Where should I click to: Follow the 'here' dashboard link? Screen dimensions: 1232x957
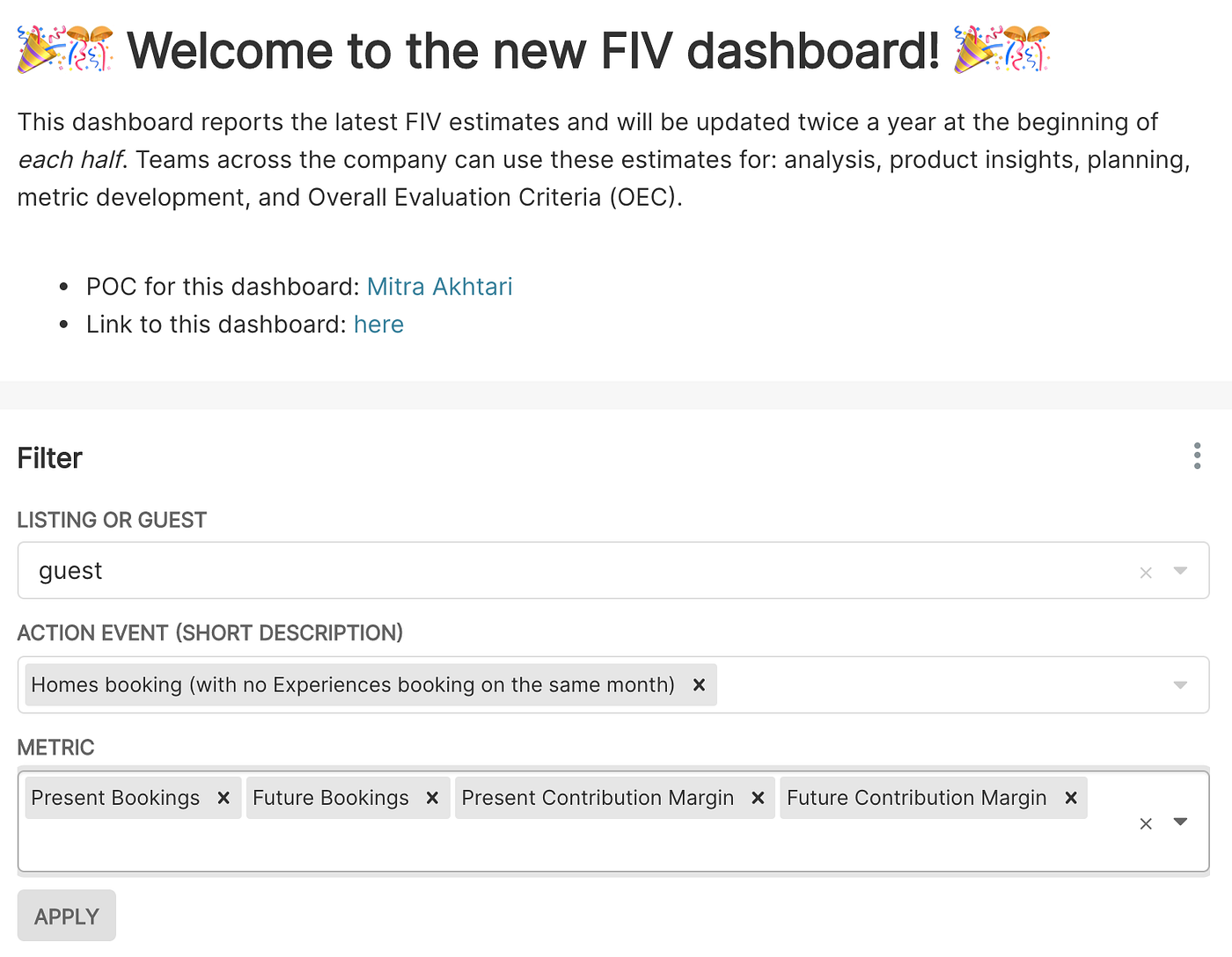tap(378, 325)
